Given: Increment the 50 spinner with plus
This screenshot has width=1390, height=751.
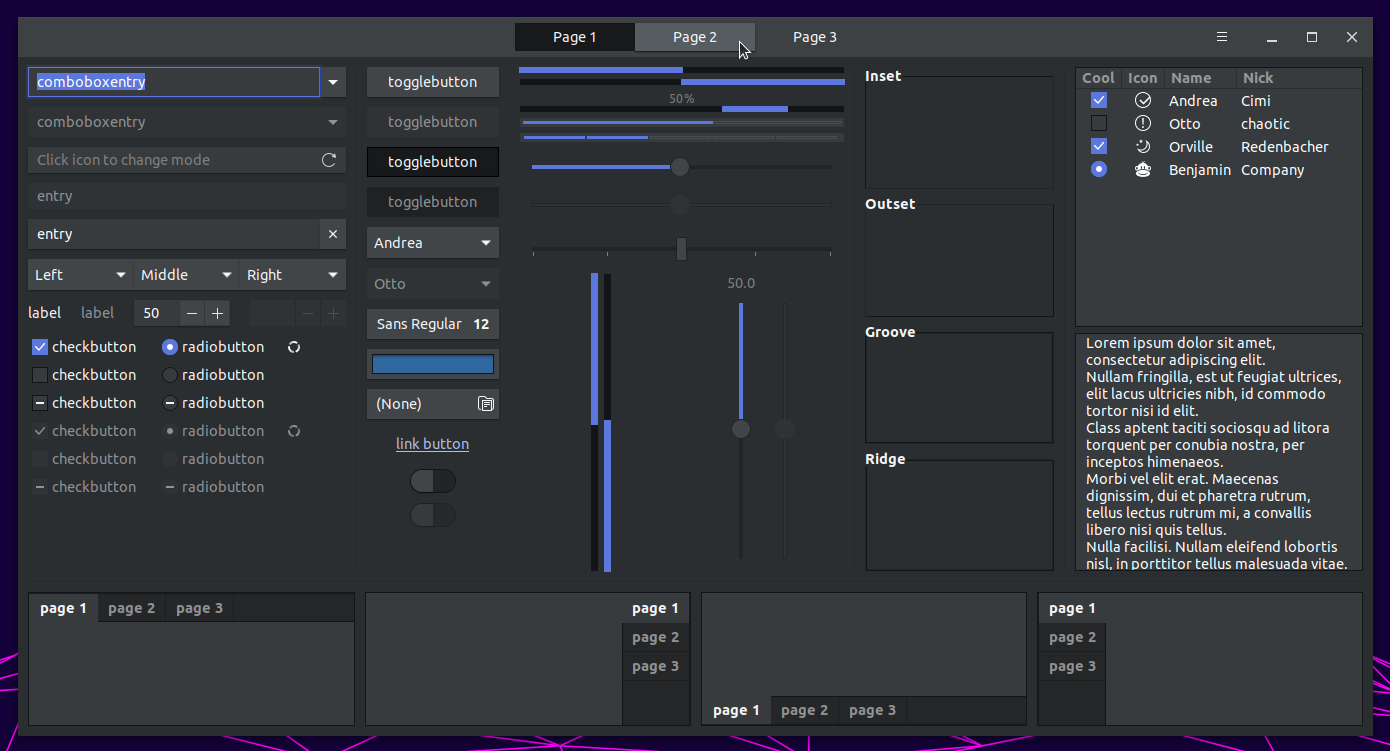Looking at the screenshot, I should (217, 312).
